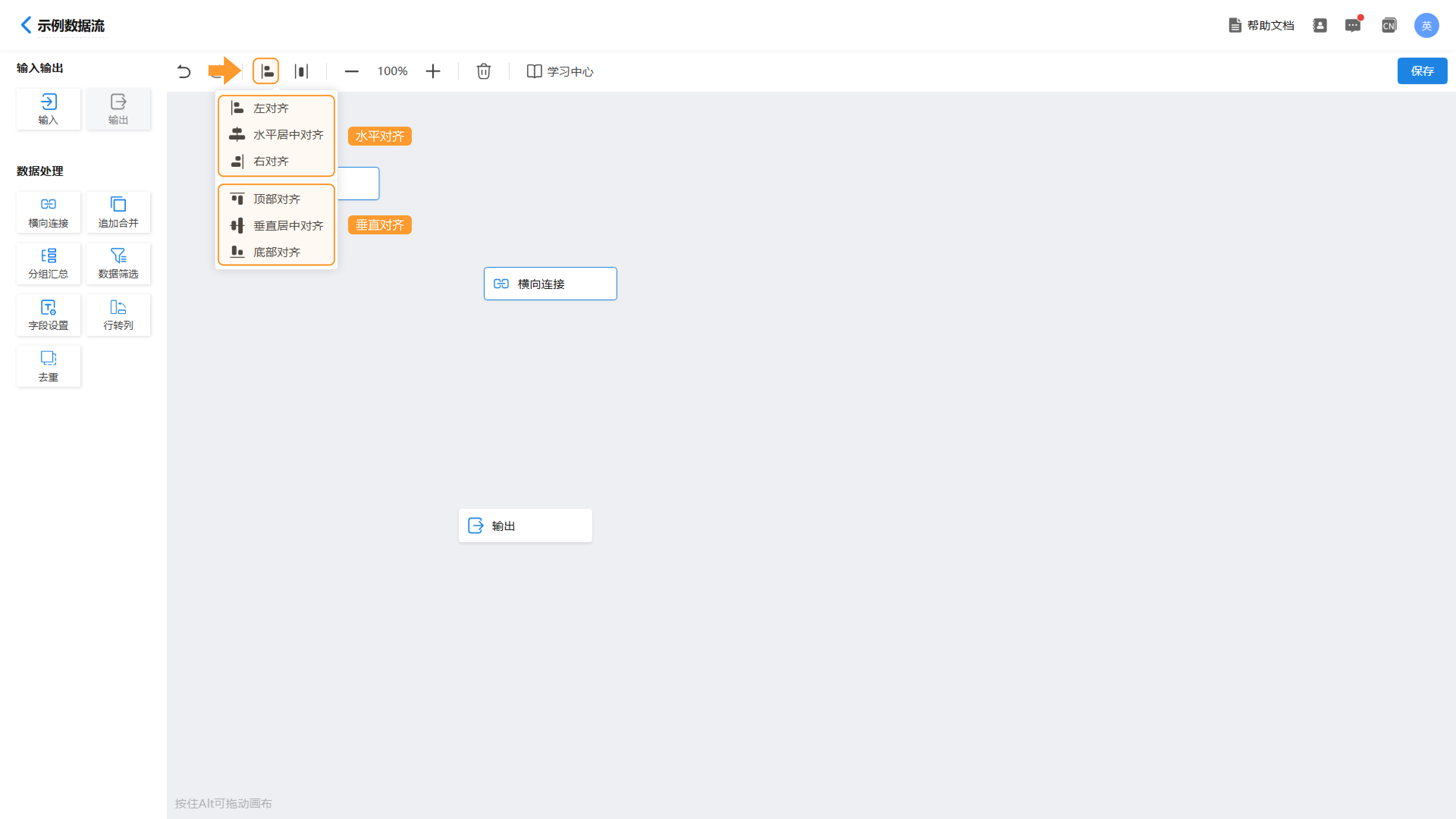
Task: Open the 帮助文档 help document link
Action: 1261,25
